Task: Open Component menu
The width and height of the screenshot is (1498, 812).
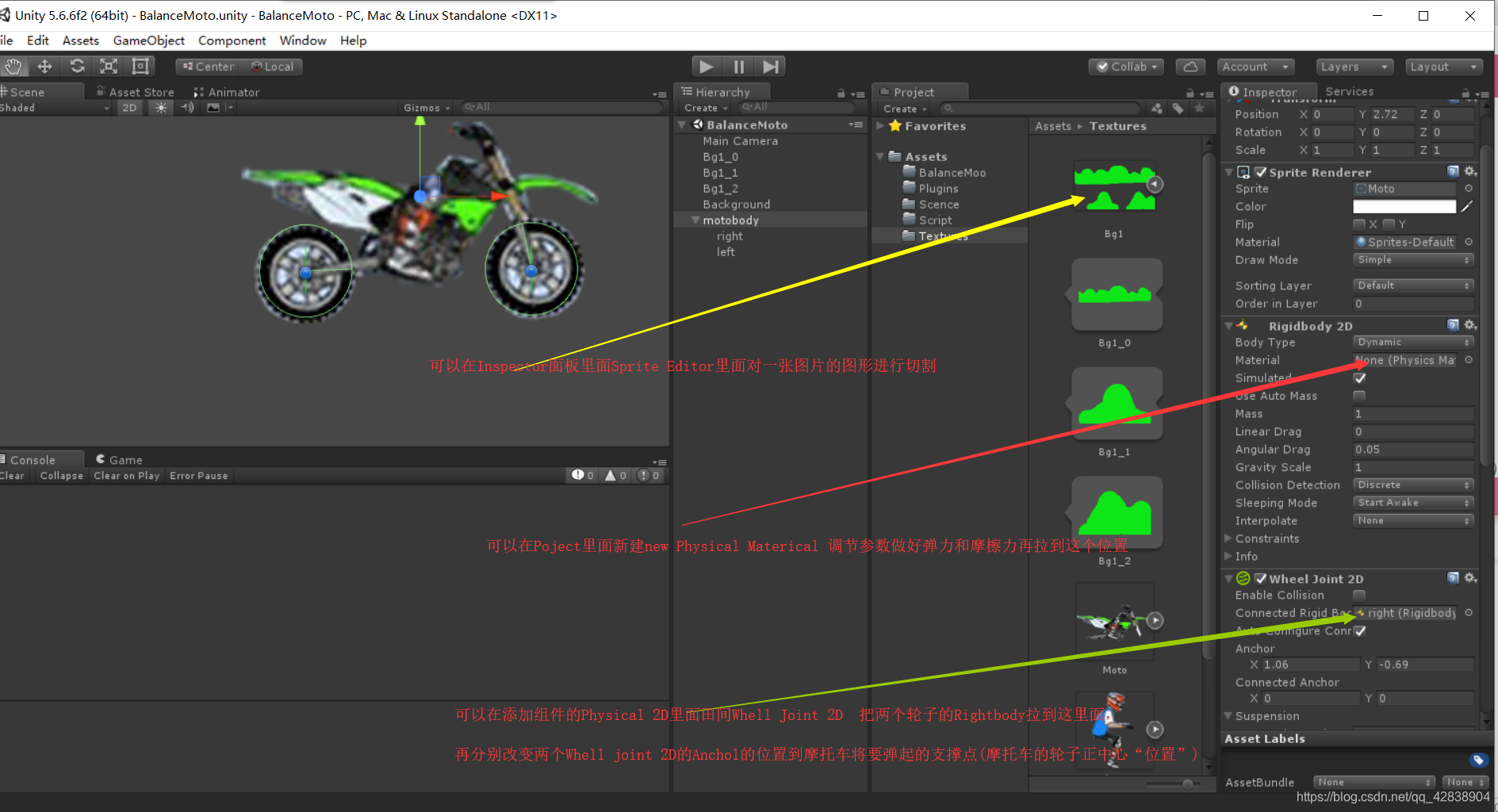Action: pyautogui.click(x=232, y=40)
